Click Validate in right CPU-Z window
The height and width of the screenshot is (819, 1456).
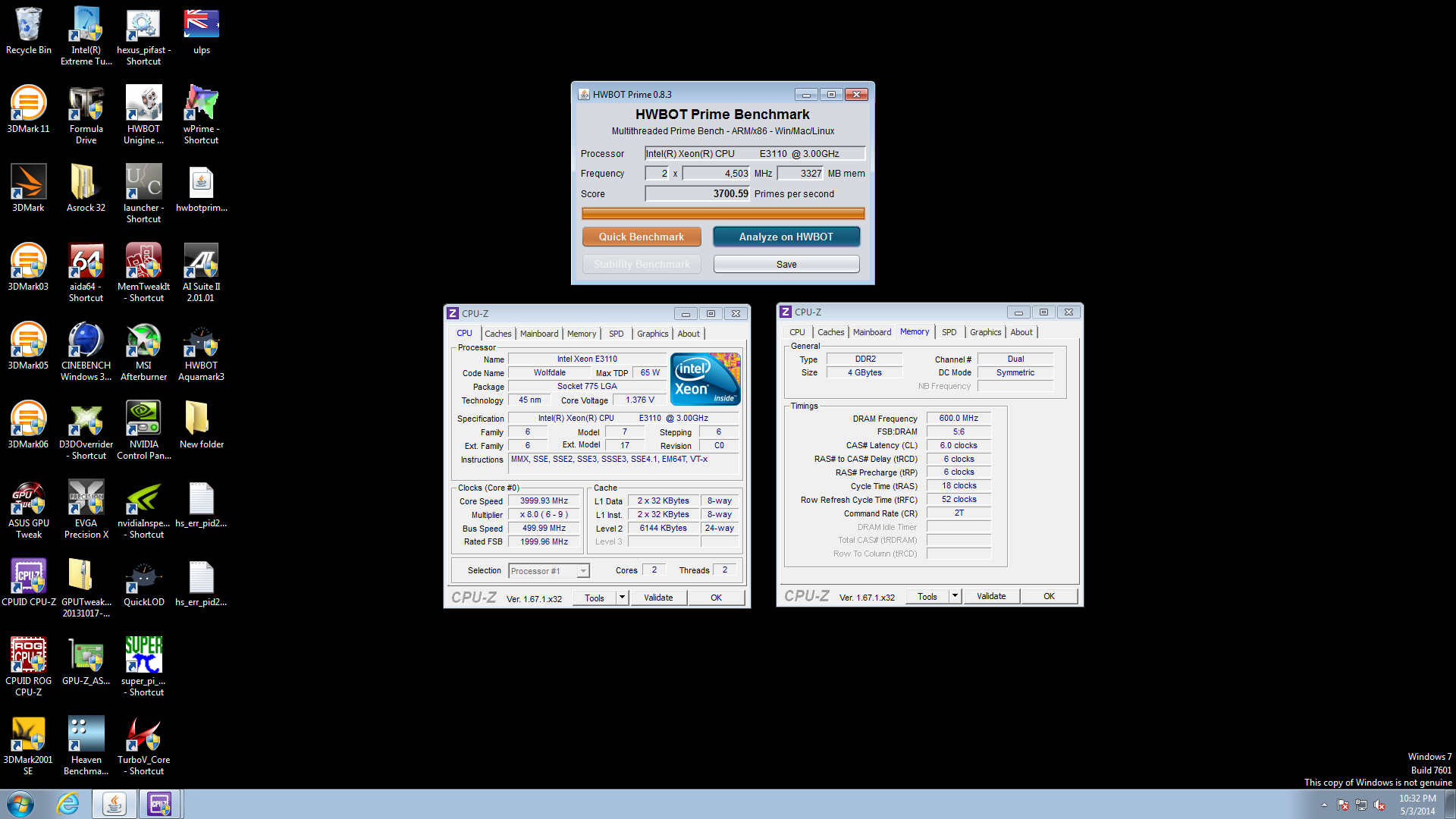991,596
